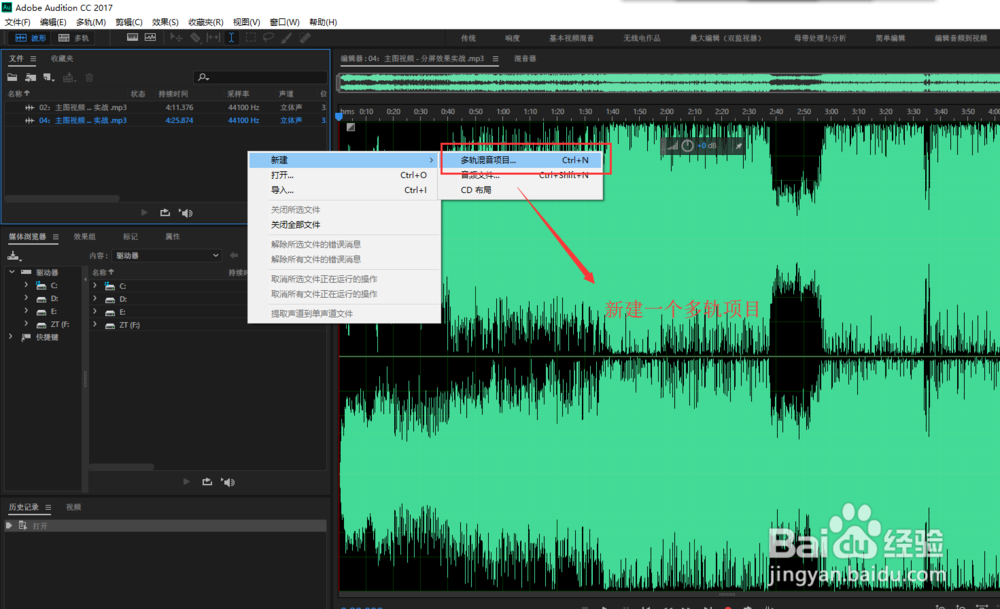This screenshot has height=609, width=1000.
Task: Toggle auto-play speaker in Media Browser
Action: pos(228,482)
